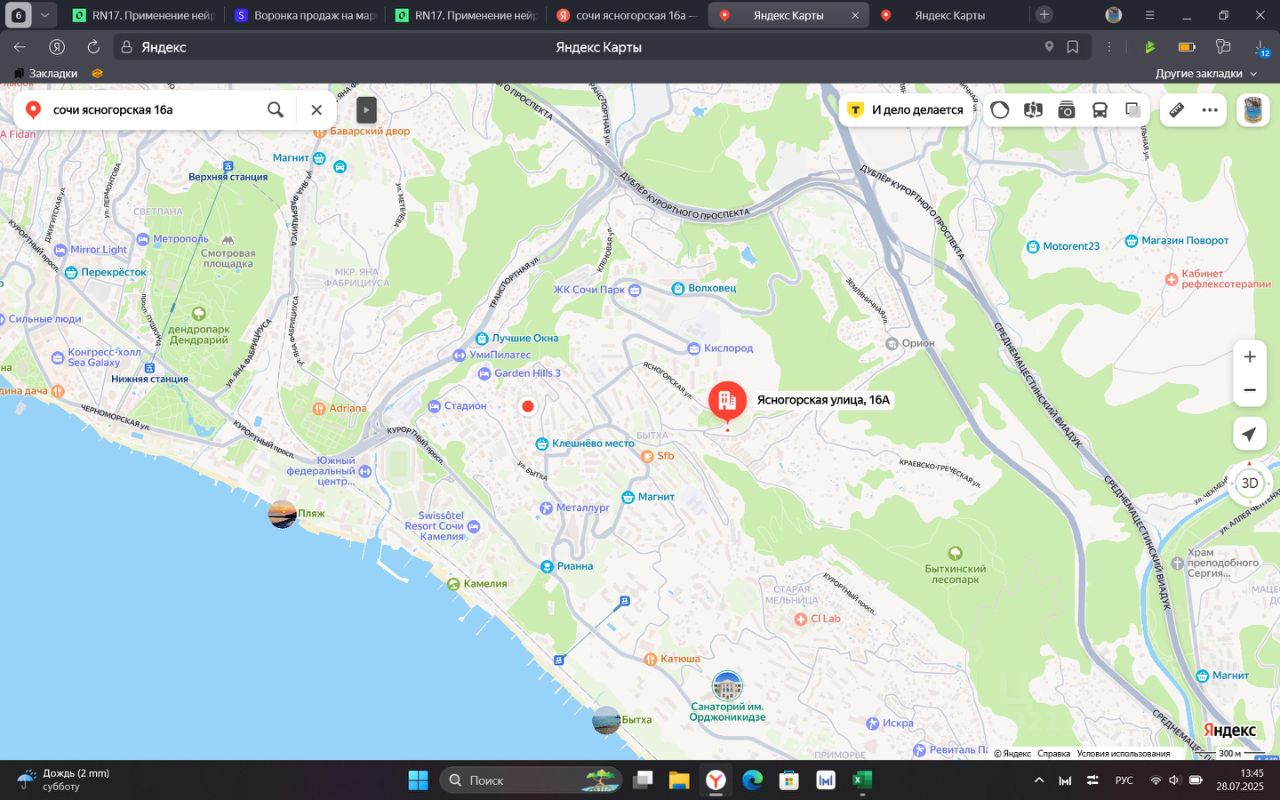Close the active Яндекс Карты tab
The image size is (1280, 800).
click(x=855, y=15)
